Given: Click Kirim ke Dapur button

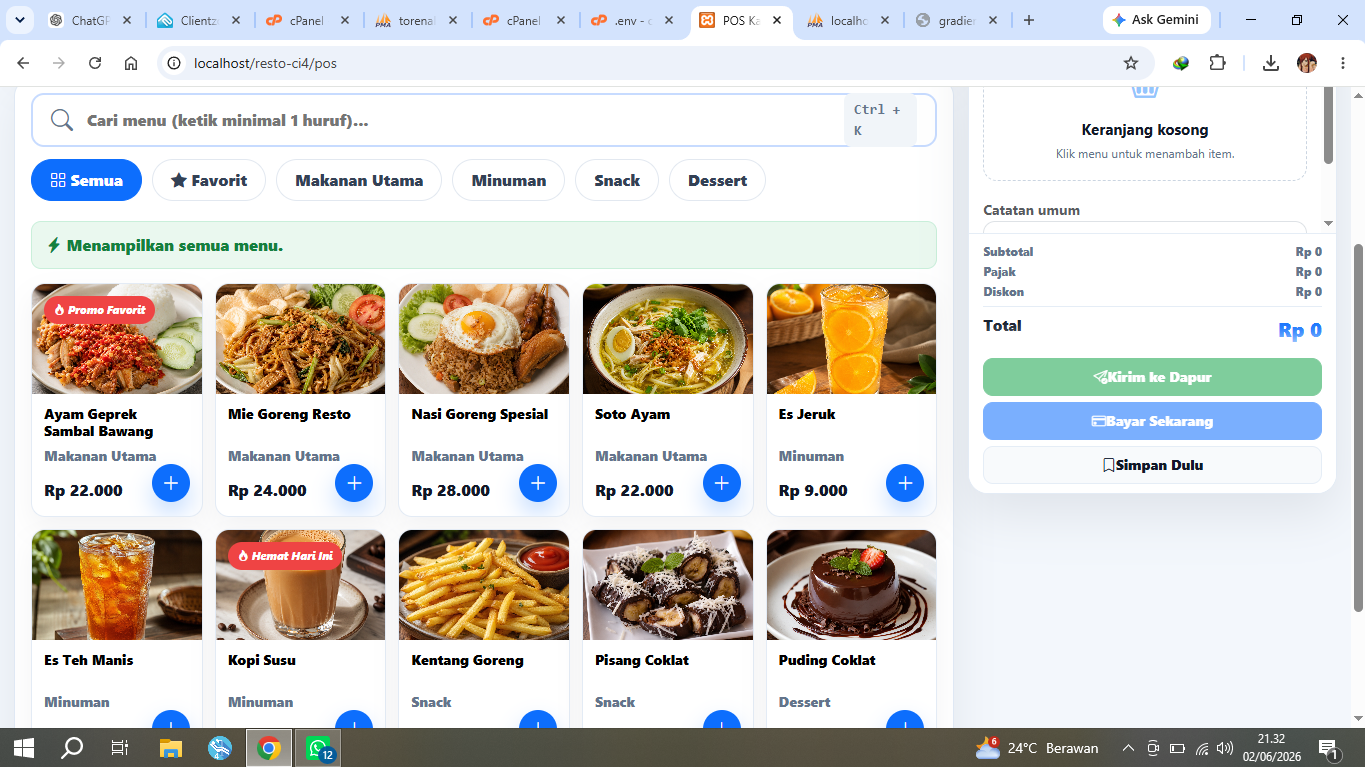Looking at the screenshot, I should tap(1152, 377).
